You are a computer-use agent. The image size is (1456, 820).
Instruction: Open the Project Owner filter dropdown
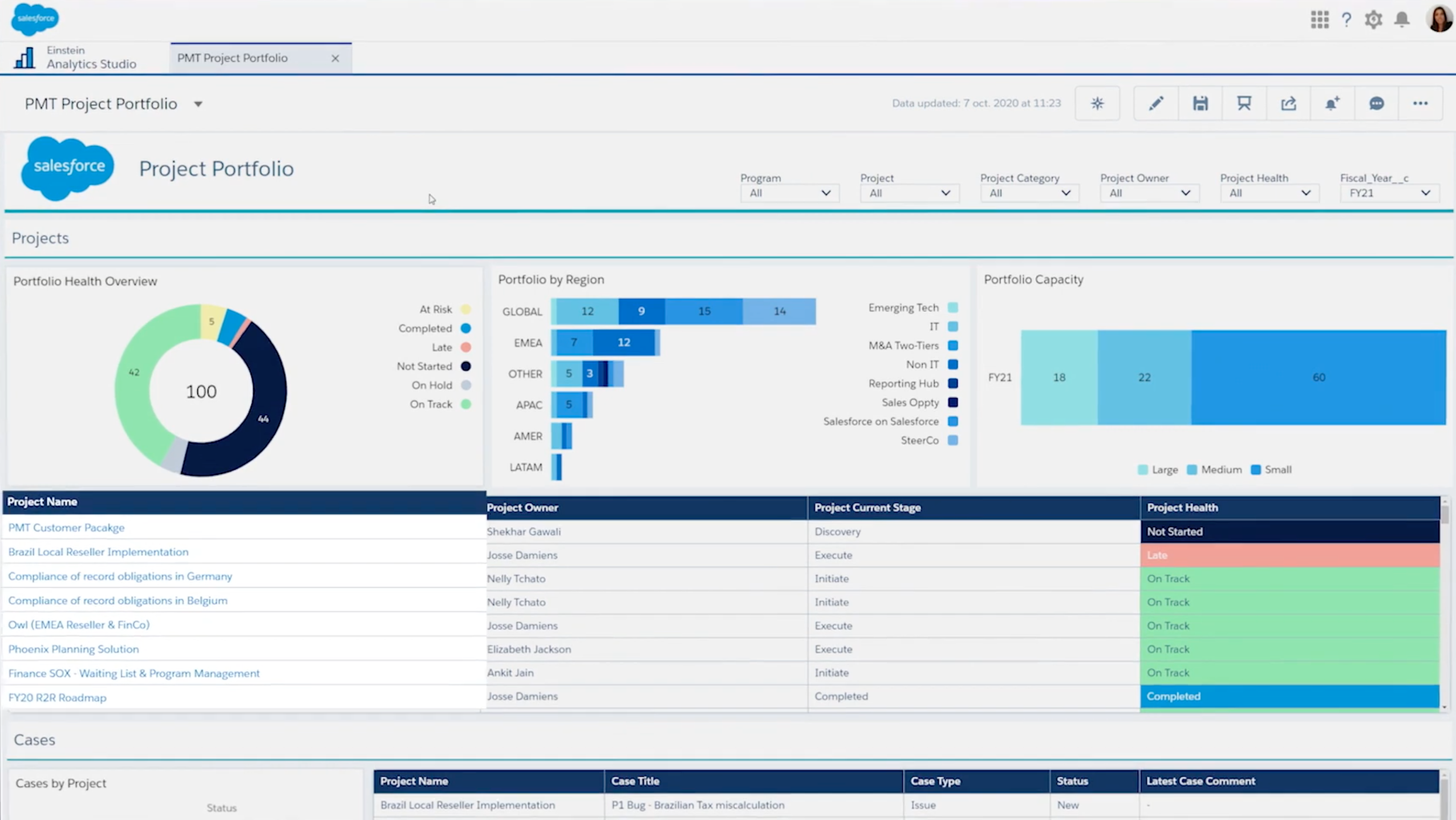[1150, 193]
